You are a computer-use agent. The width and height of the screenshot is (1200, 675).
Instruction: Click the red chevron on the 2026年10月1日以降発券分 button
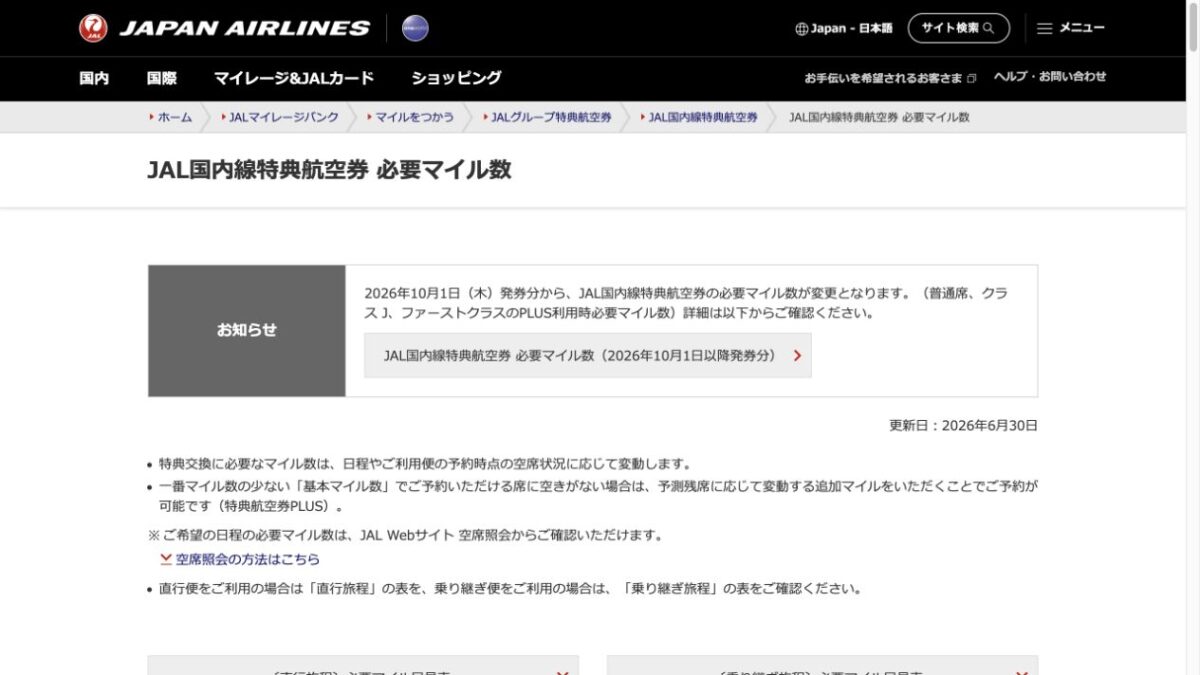pos(797,355)
